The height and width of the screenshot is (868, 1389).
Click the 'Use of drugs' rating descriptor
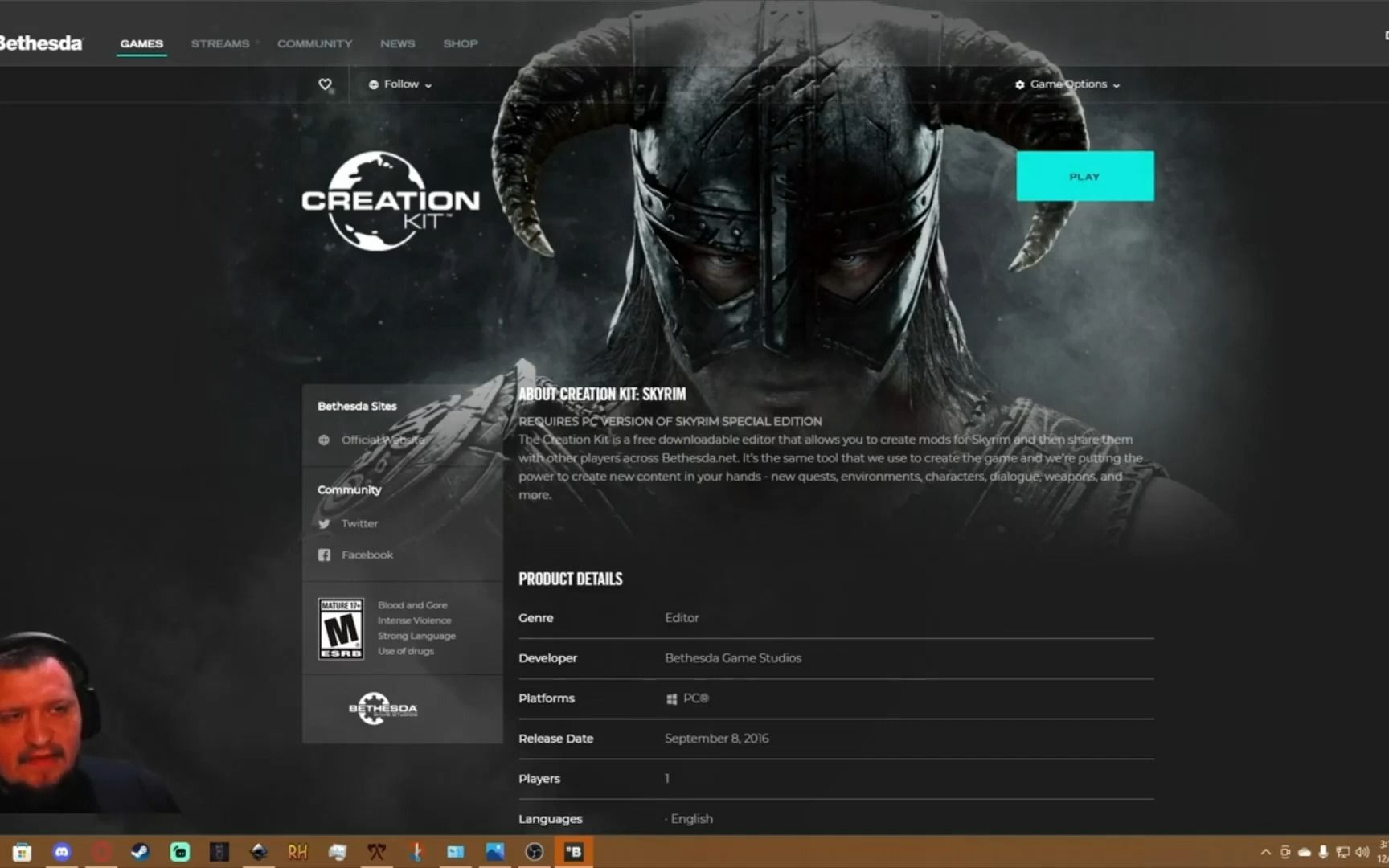tap(406, 651)
